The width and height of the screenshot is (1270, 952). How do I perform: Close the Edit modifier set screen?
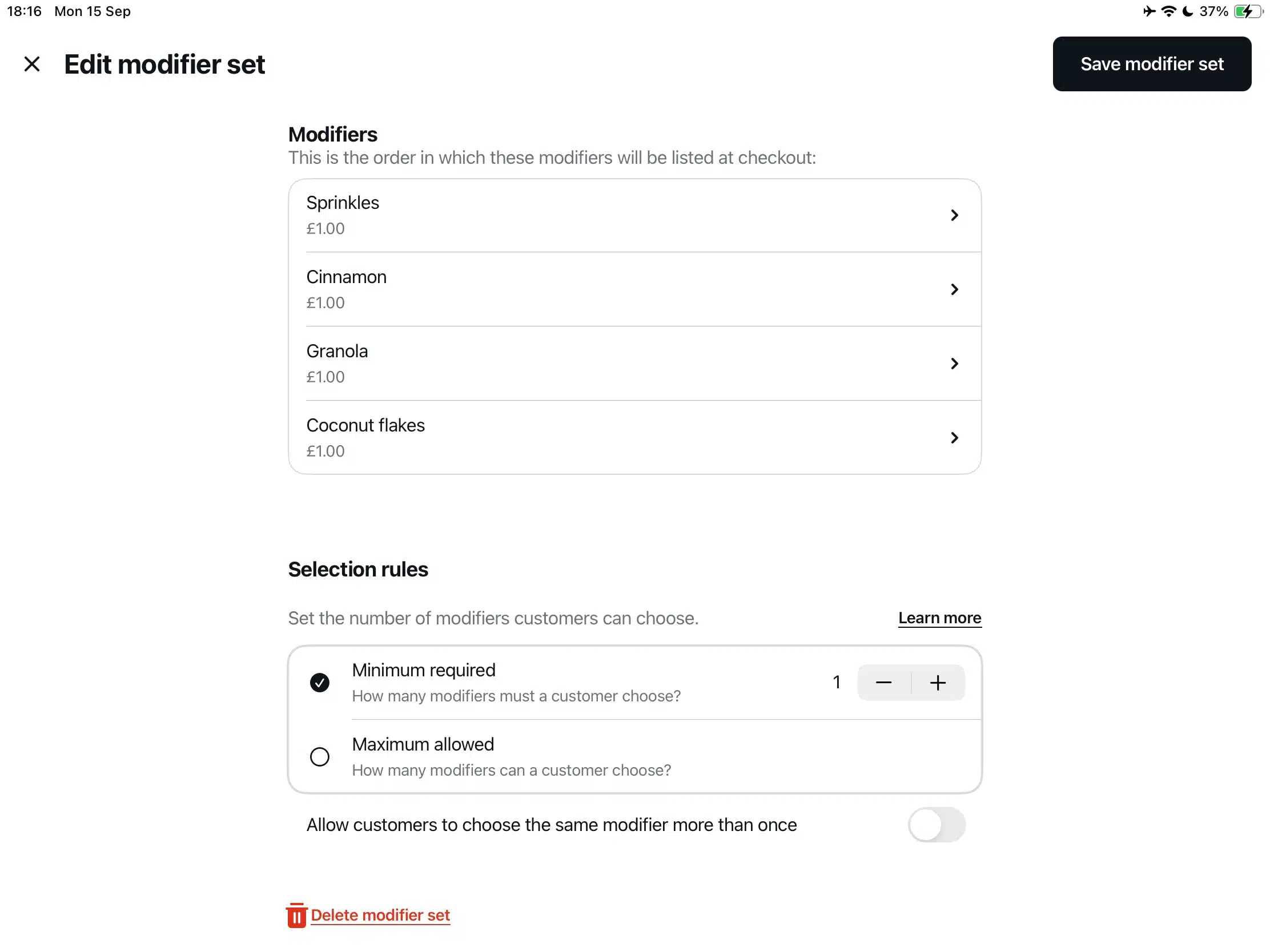tap(31, 64)
